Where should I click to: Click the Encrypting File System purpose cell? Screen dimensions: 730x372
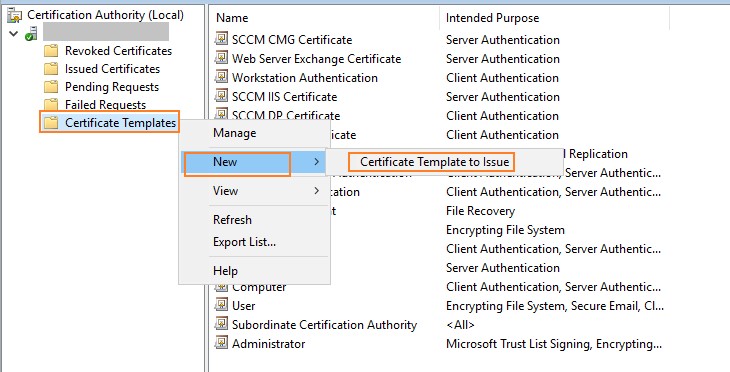coord(505,230)
